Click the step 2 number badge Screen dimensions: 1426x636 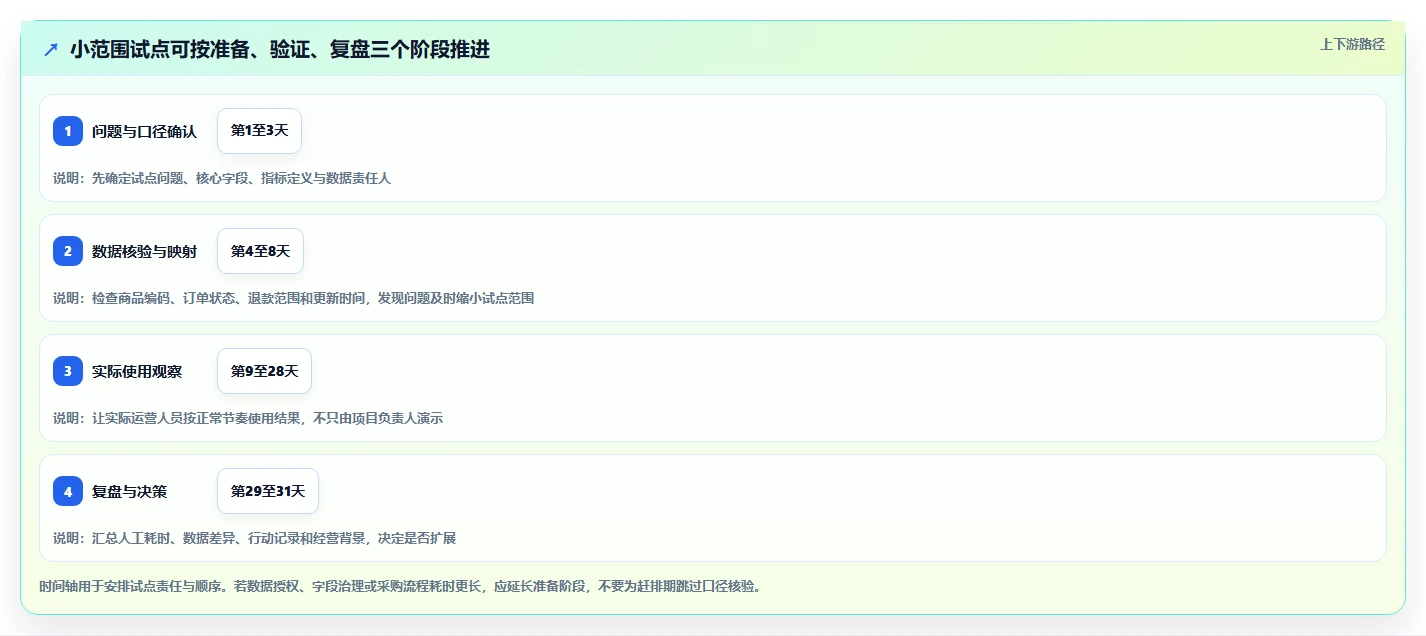click(68, 251)
